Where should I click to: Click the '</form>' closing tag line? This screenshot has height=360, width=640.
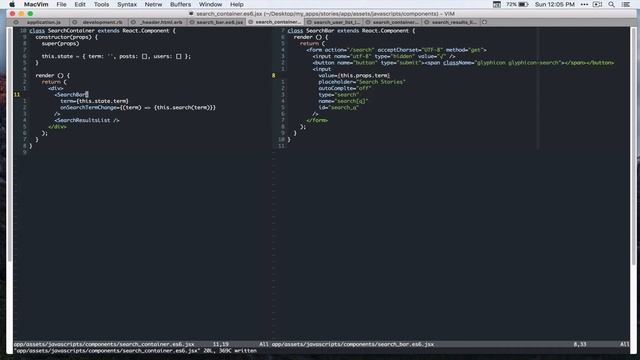(317, 120)
